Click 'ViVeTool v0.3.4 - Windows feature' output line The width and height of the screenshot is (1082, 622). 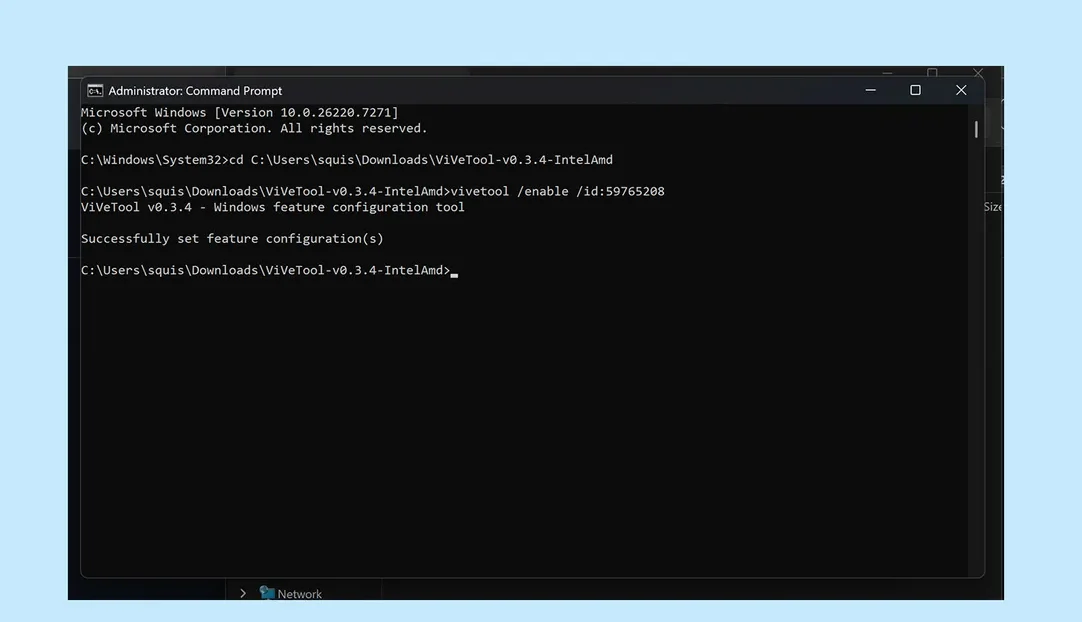tap(272, 207)
